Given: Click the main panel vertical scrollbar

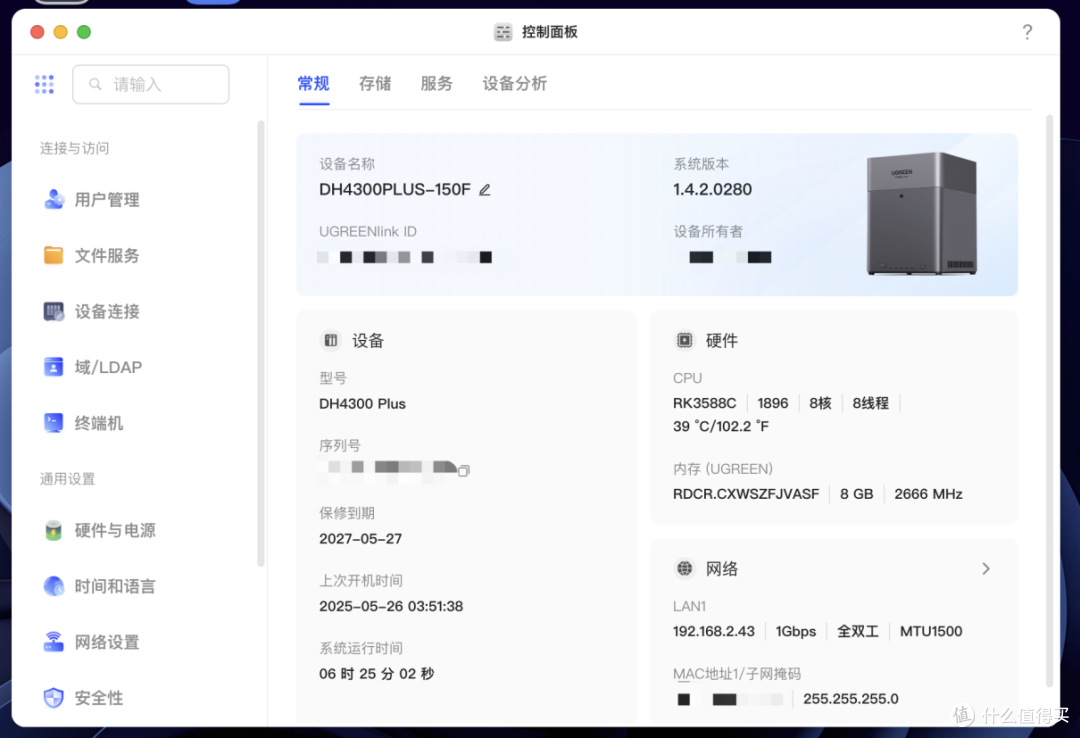Looking at the screenshot, I should (x=1050, y=400).
